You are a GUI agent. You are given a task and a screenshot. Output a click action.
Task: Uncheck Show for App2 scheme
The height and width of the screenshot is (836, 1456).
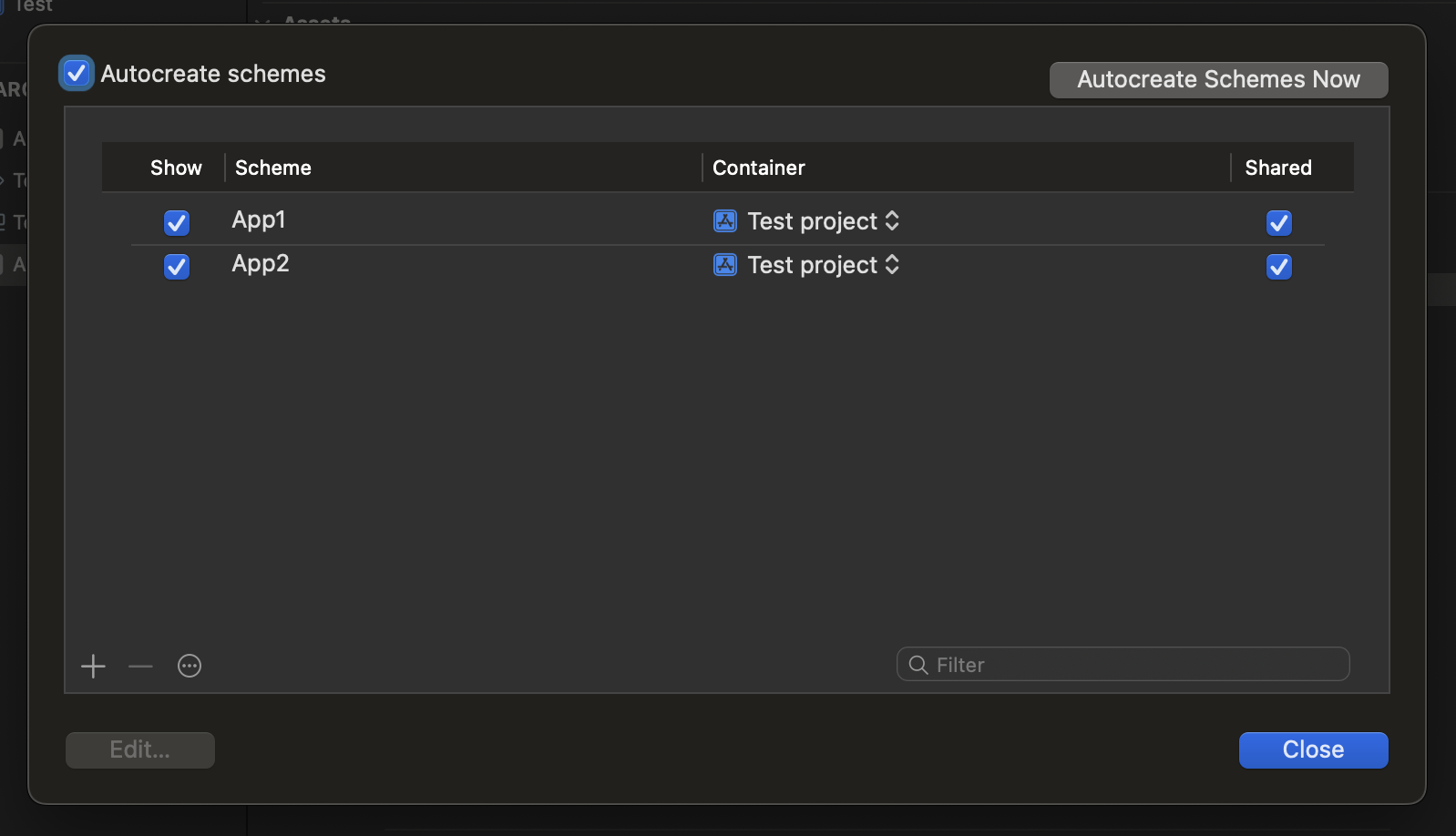[x=177, y=266]
